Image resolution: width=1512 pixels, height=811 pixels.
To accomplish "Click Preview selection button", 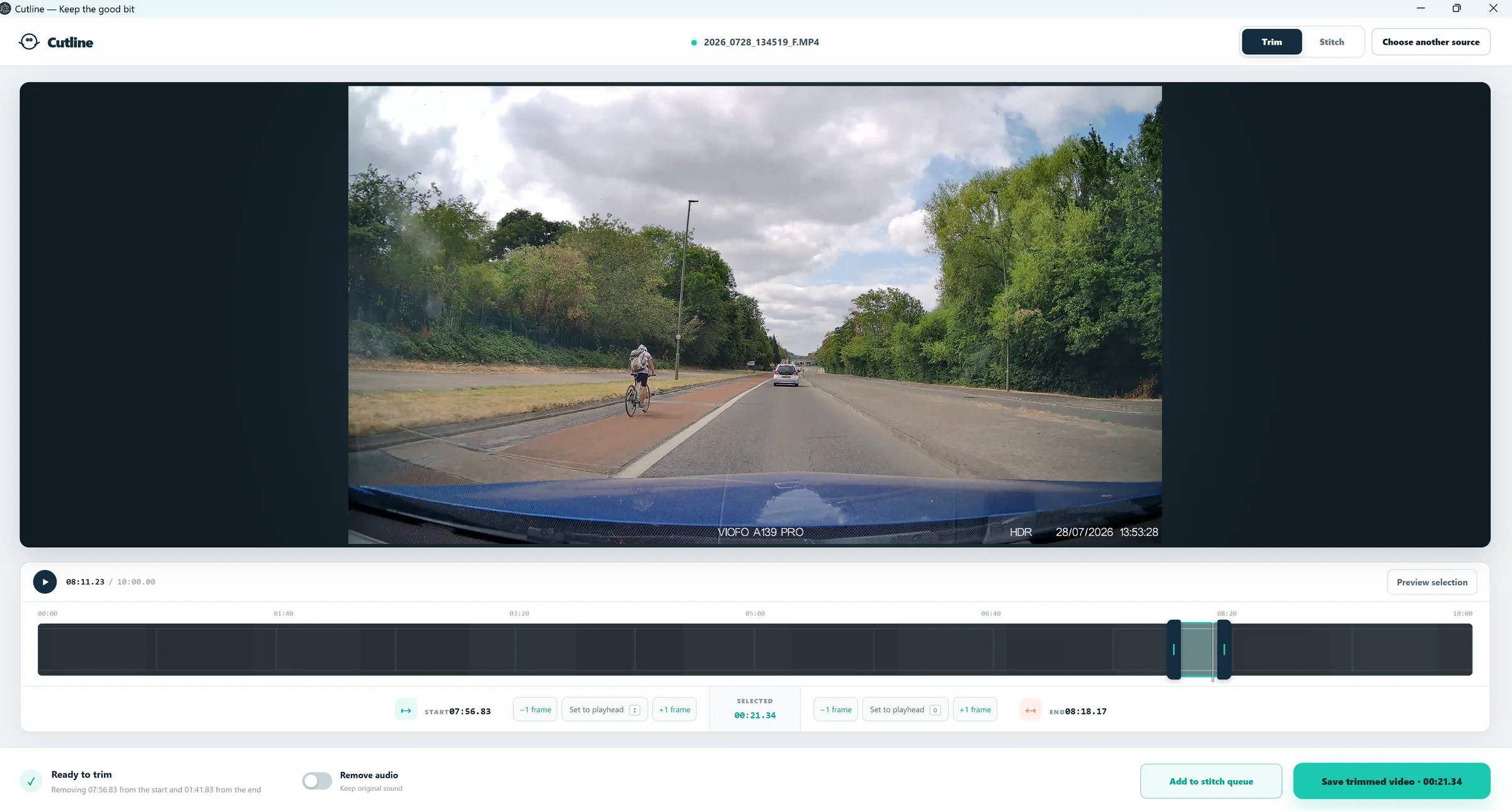I will tap(1431, 582).
